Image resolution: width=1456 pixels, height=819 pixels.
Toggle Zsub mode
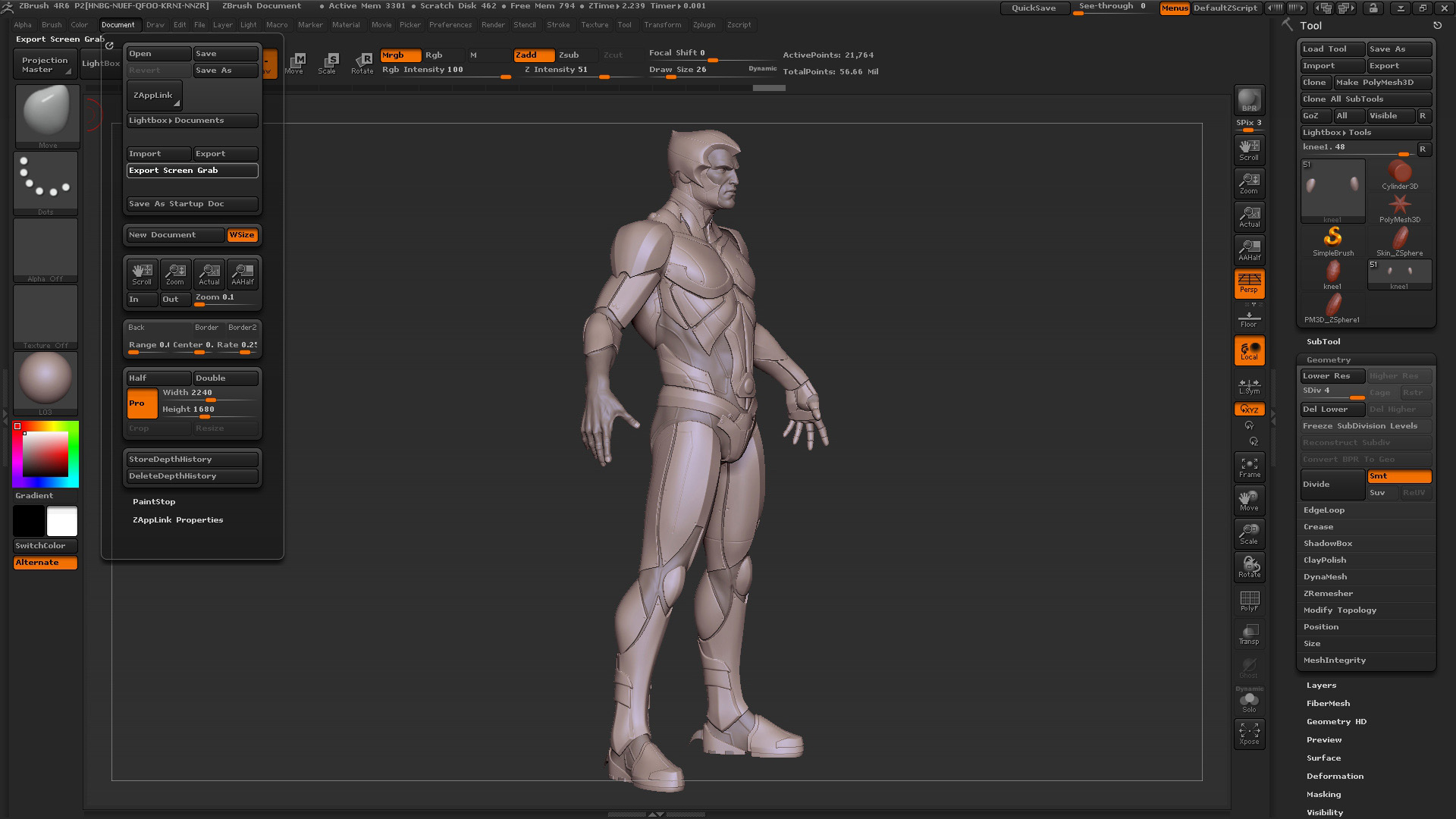point(578,55)
